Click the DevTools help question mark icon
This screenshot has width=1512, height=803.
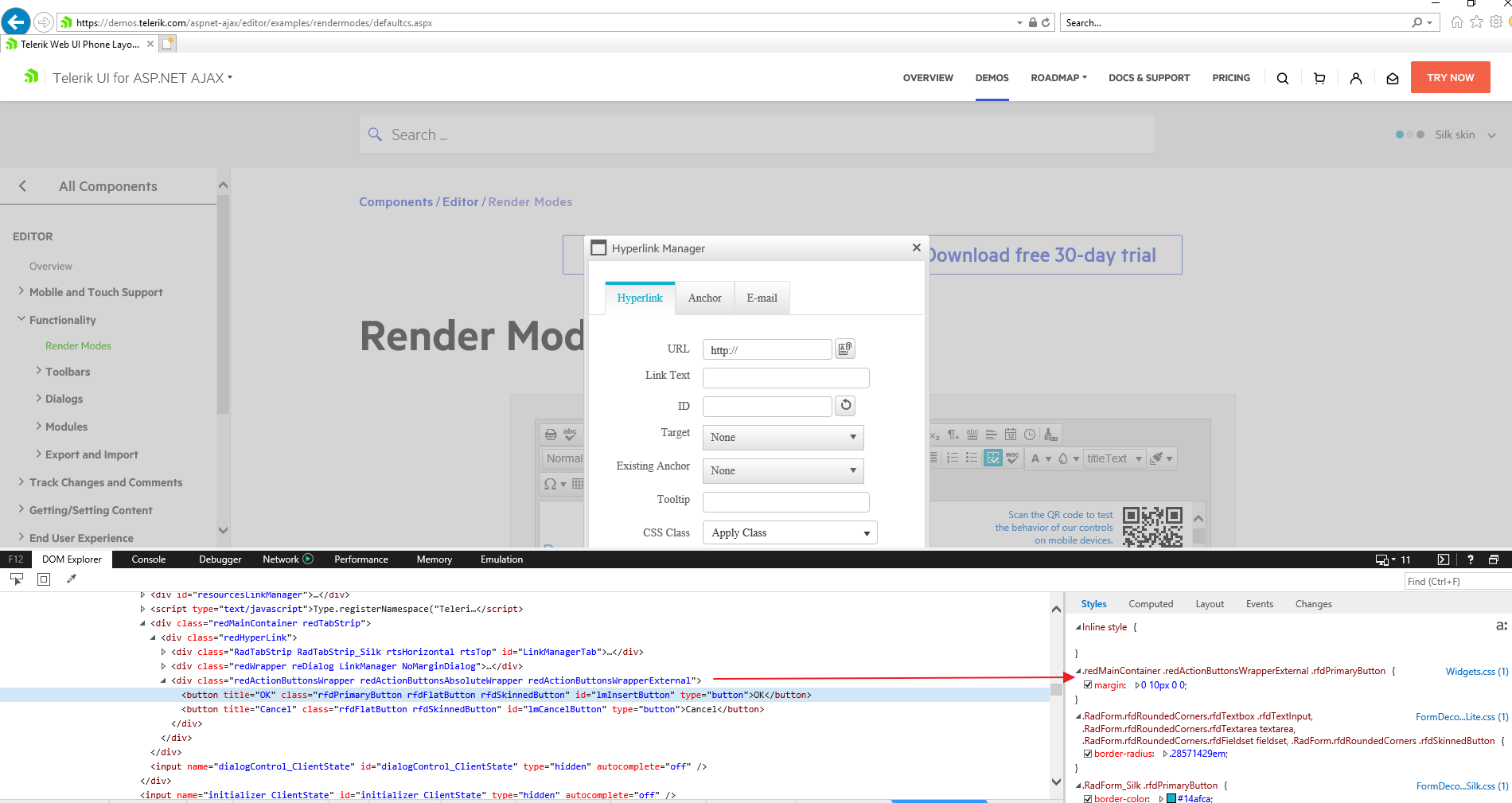pos(1470,559)
